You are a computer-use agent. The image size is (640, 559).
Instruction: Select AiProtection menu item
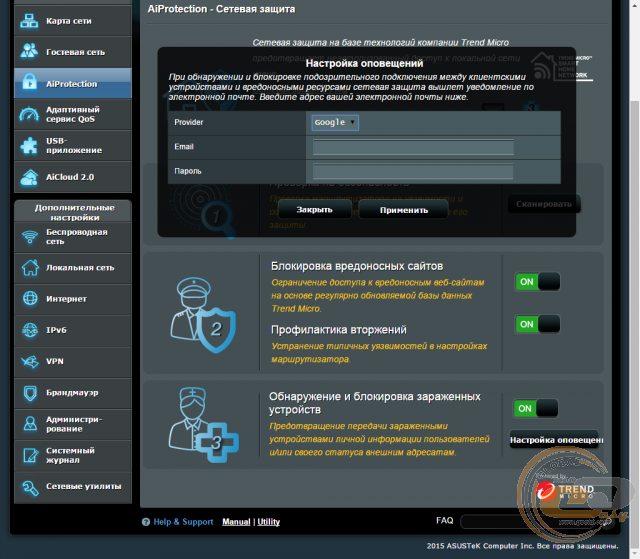click(73, 83)
